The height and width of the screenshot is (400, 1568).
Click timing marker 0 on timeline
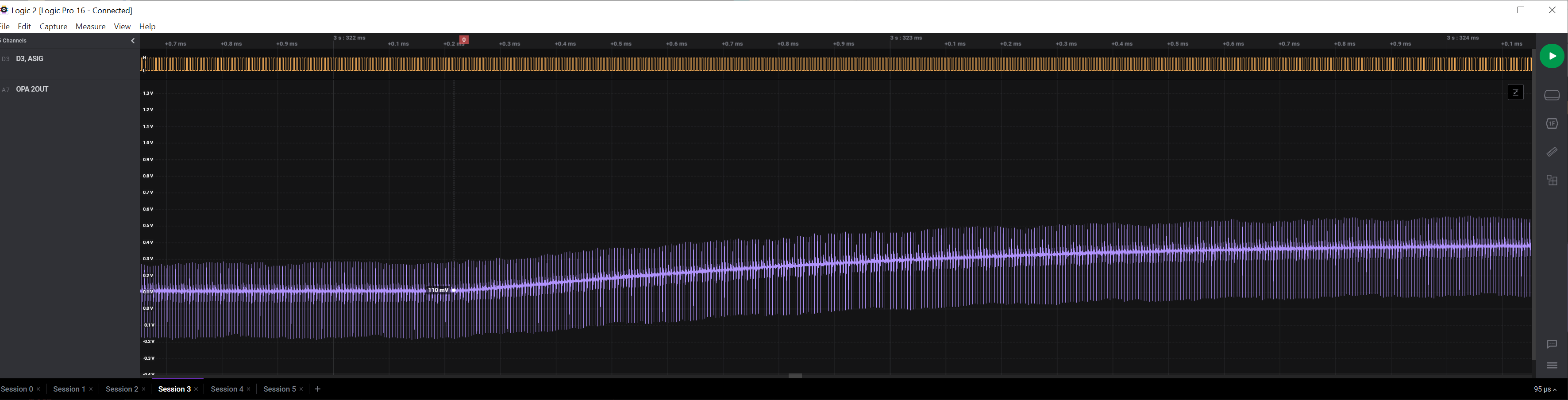464,39
